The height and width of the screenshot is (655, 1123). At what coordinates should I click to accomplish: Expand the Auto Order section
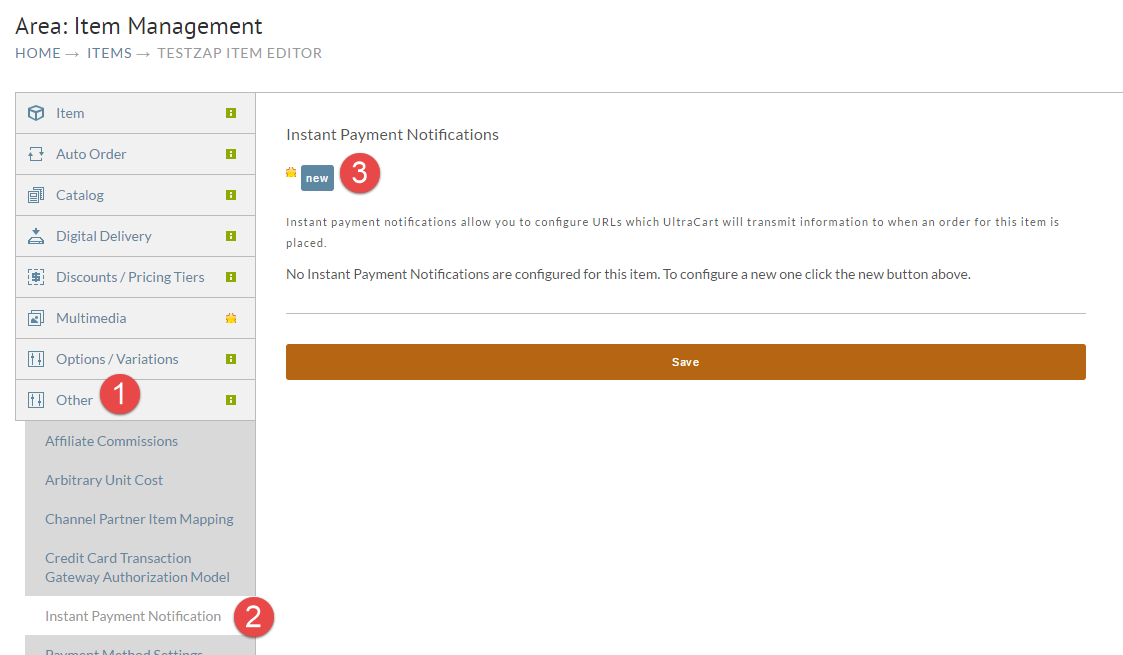(x=135, y=154)
